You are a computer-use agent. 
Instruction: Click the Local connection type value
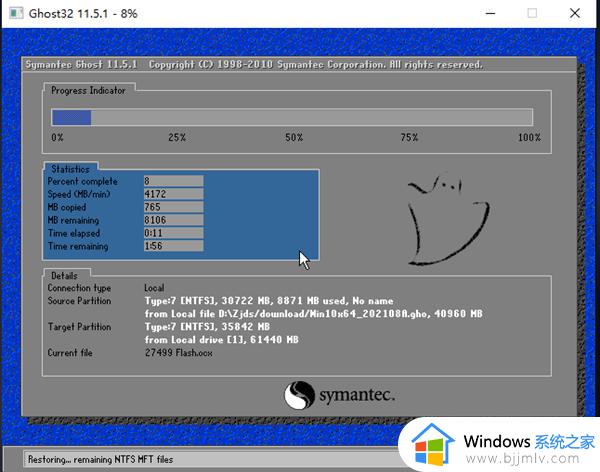tap(154, 288)
